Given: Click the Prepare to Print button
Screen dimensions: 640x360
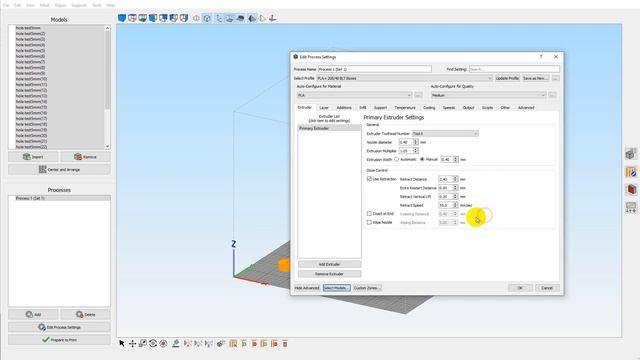Looking at the screenshot, I should (59, 340).
